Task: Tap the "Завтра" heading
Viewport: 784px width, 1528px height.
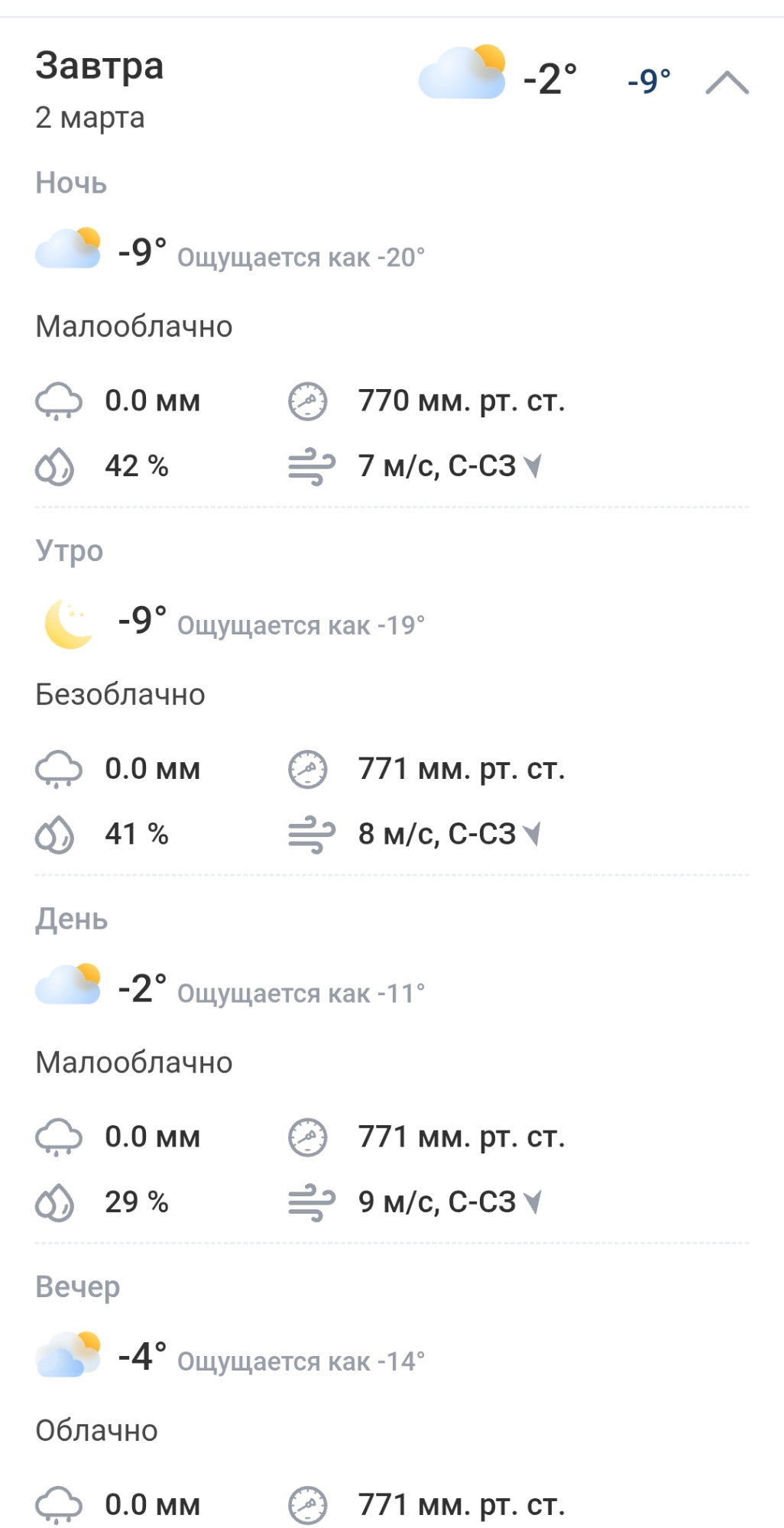Action: 99,66
